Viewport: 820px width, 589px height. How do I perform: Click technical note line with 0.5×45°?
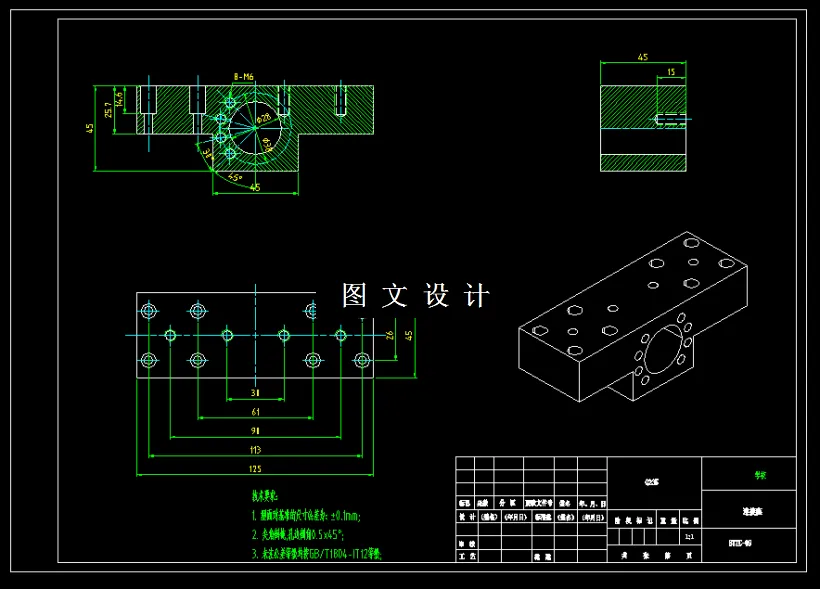[x=298, y=535]
